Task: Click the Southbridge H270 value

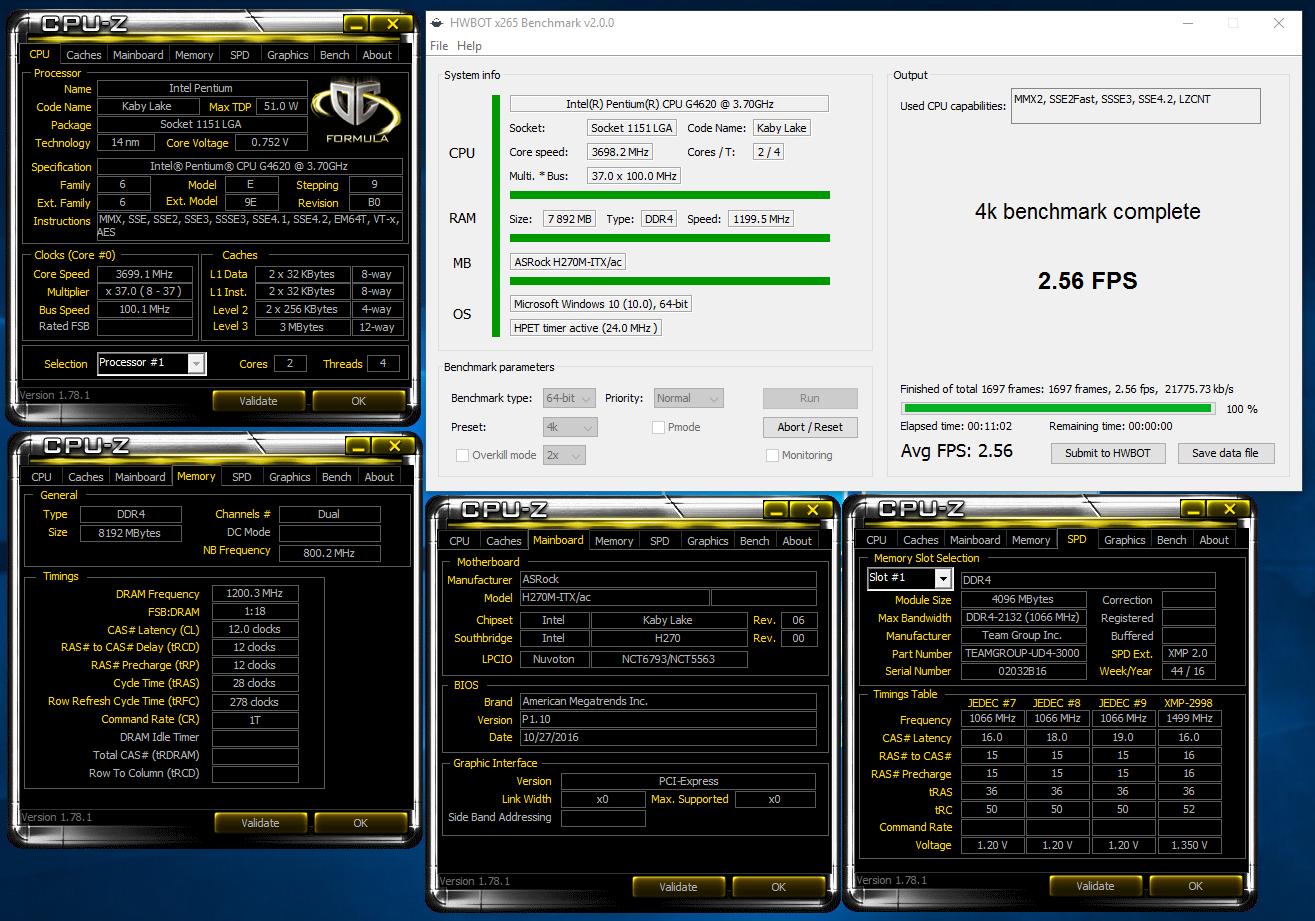Action: click(669, 638)
